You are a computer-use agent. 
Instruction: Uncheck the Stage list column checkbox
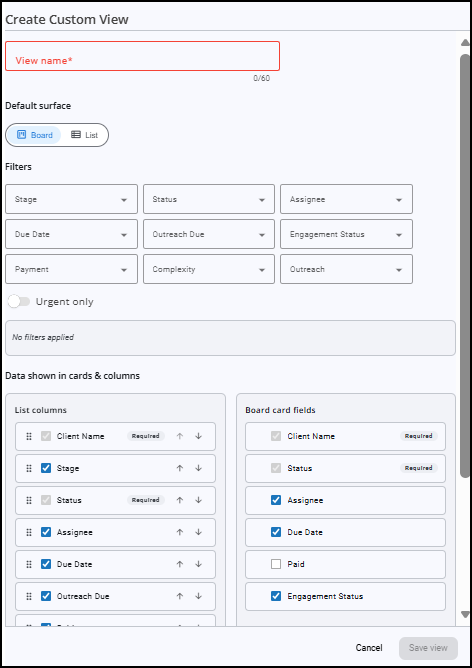pos(46,468)
